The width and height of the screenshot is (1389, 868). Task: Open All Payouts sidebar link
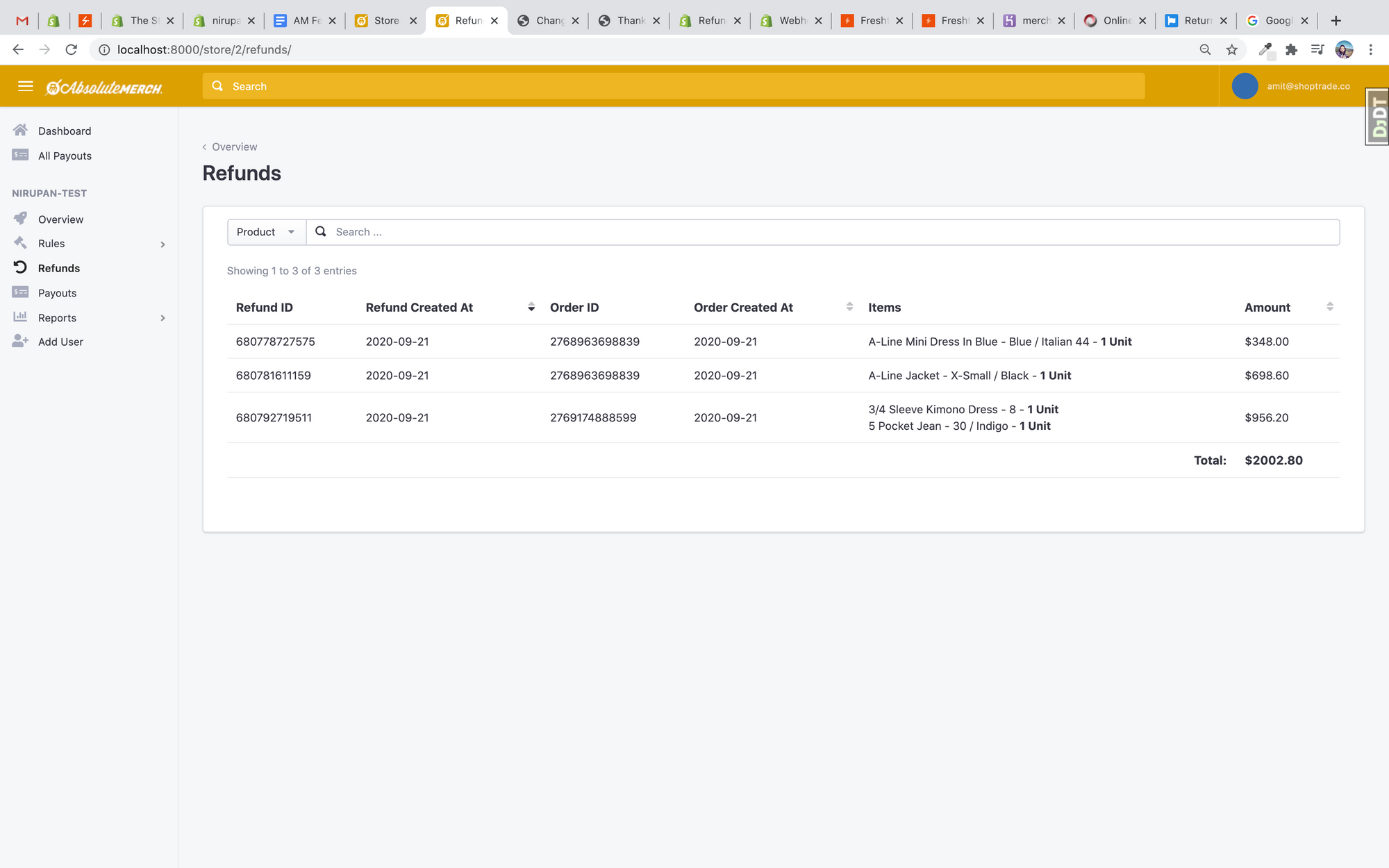[65, 156]
